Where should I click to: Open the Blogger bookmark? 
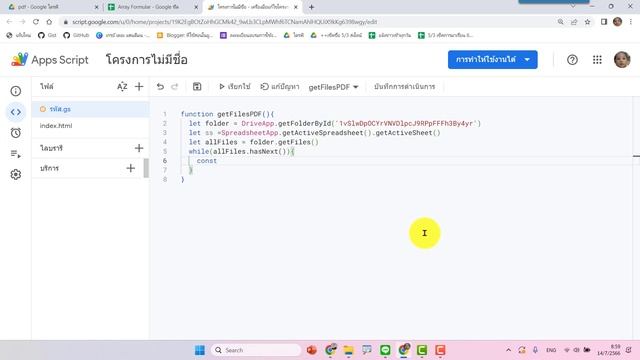click(185, 35)
